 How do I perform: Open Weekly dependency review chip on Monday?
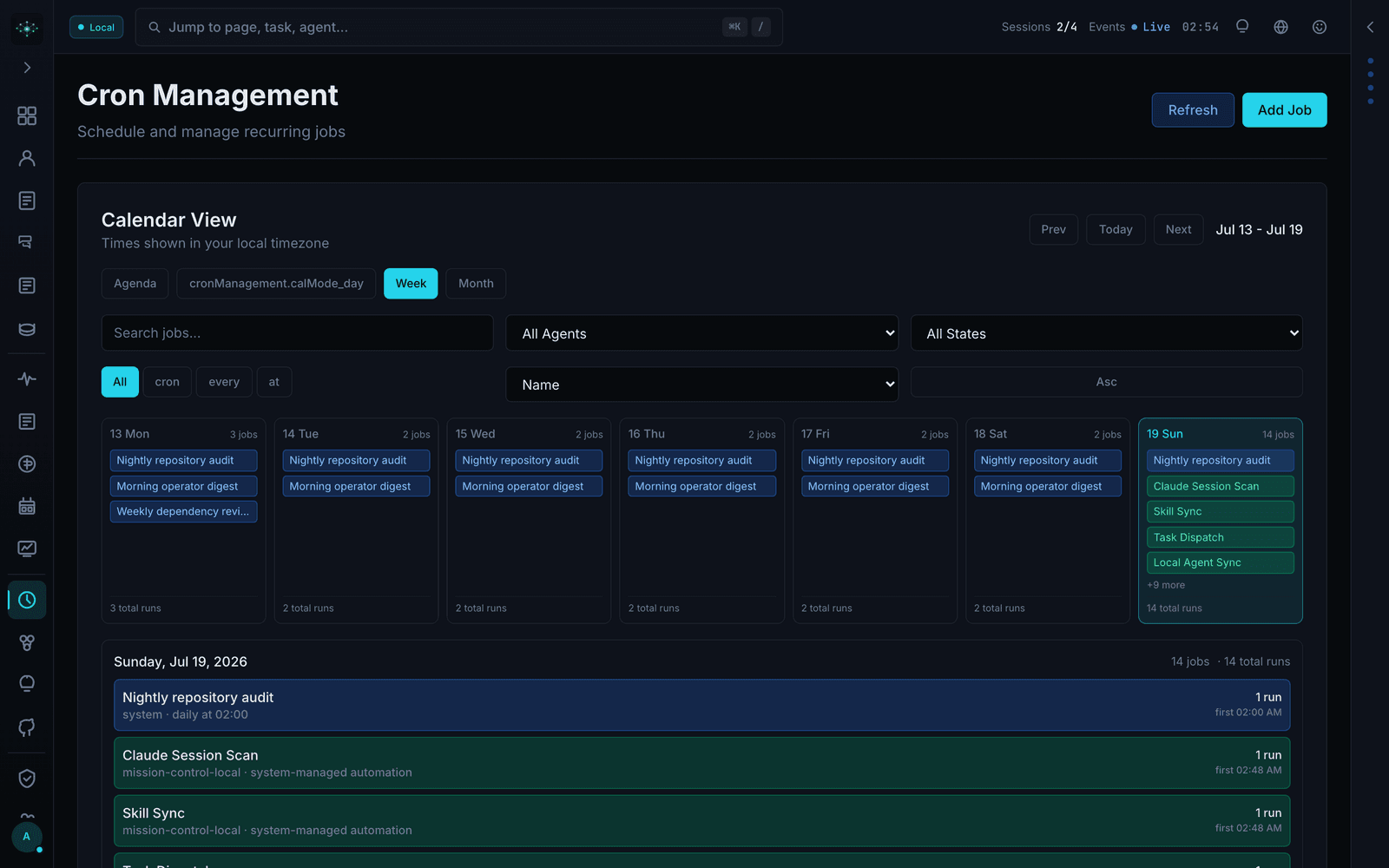[x=183, y=512]
